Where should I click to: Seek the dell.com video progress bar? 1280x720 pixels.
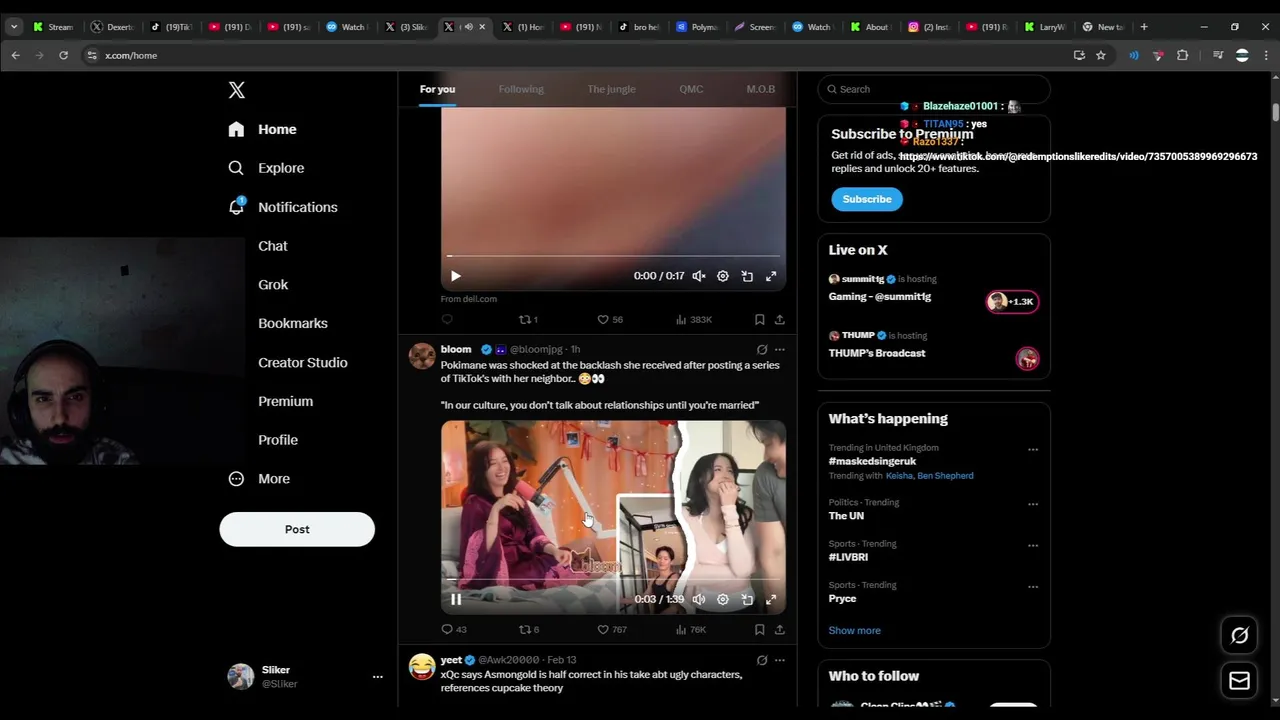[x=613, y=257]
